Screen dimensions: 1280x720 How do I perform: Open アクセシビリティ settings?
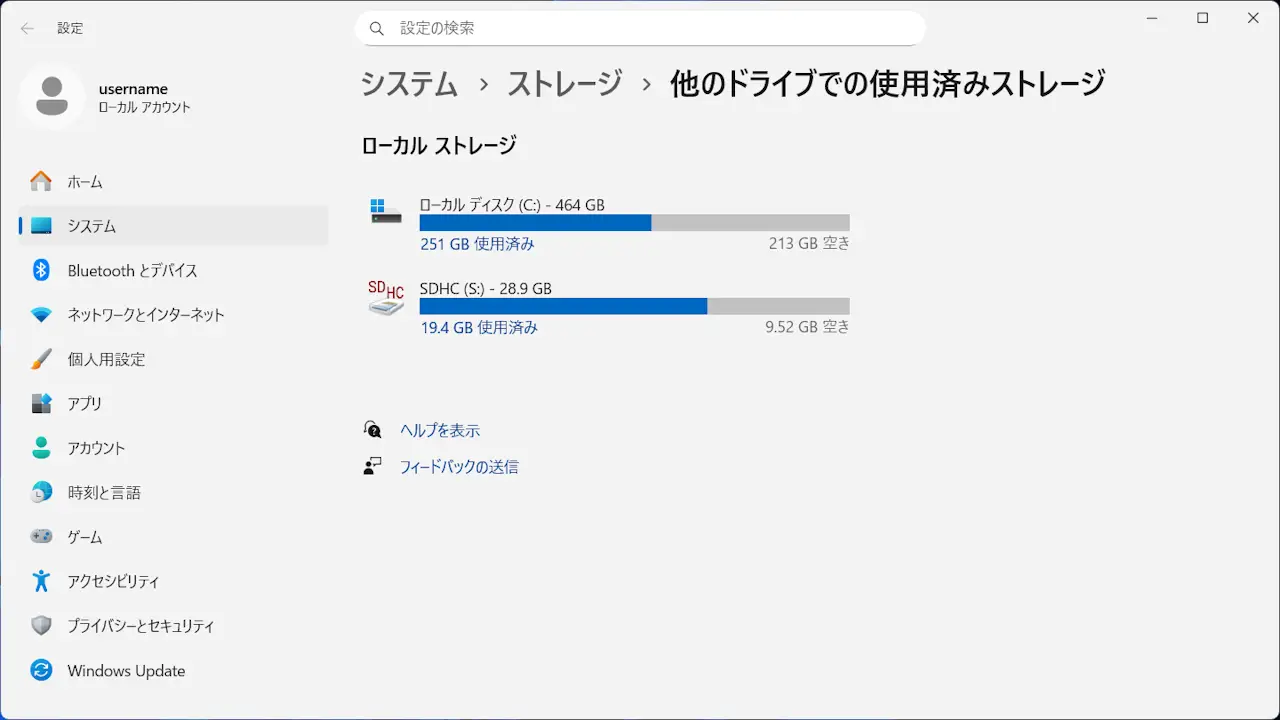point(113,581)
